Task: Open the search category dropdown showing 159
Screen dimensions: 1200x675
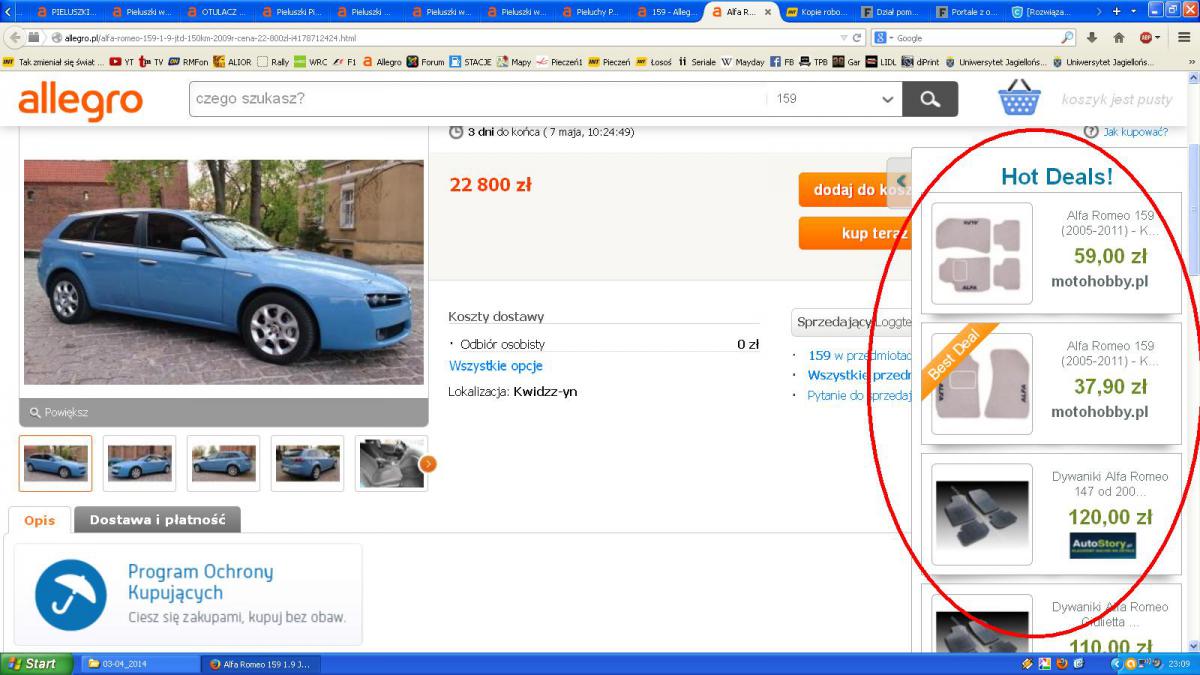Action: click(x=834, y=99)
